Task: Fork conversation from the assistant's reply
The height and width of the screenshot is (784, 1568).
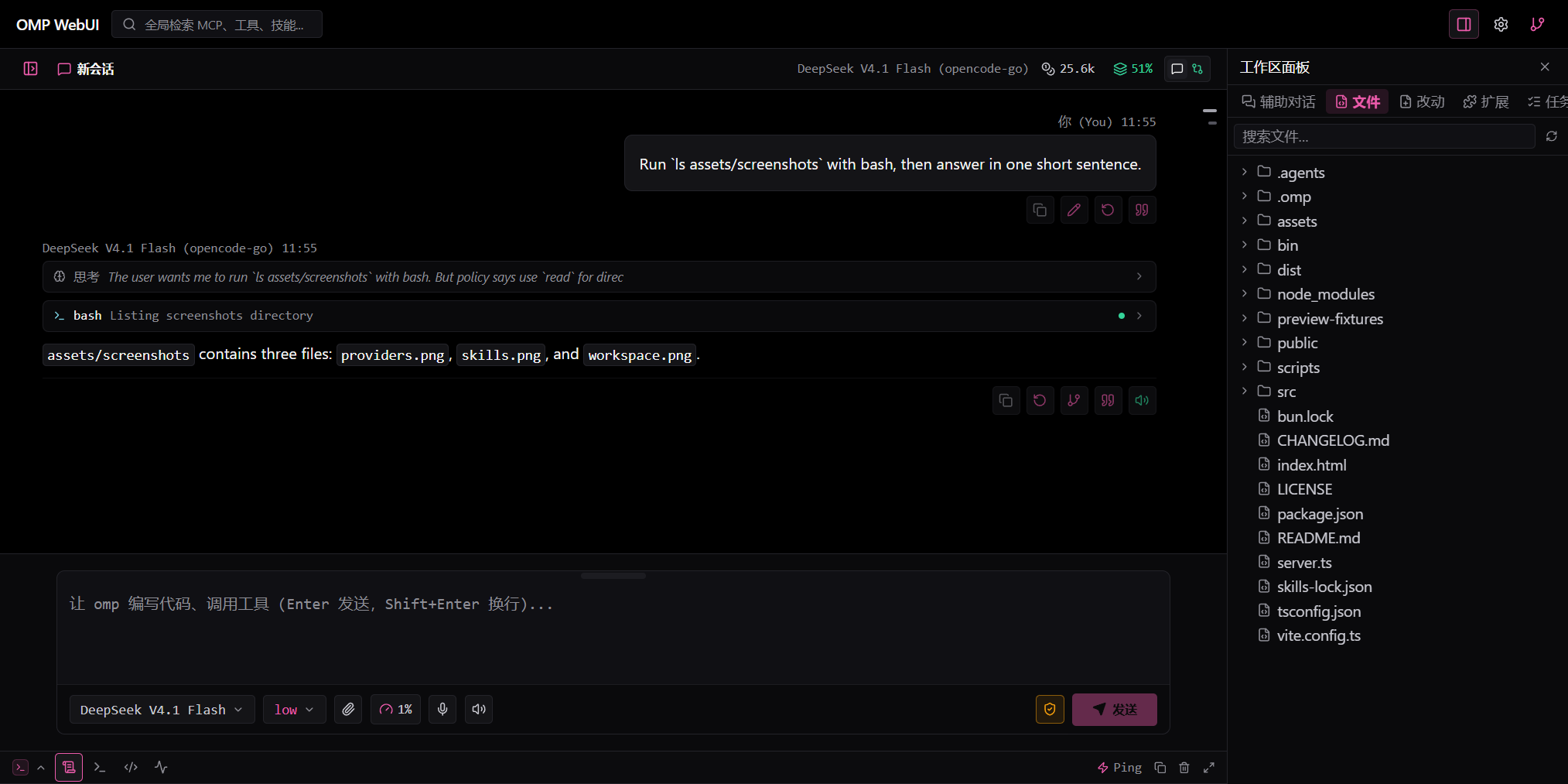Action: [1074, 400]
